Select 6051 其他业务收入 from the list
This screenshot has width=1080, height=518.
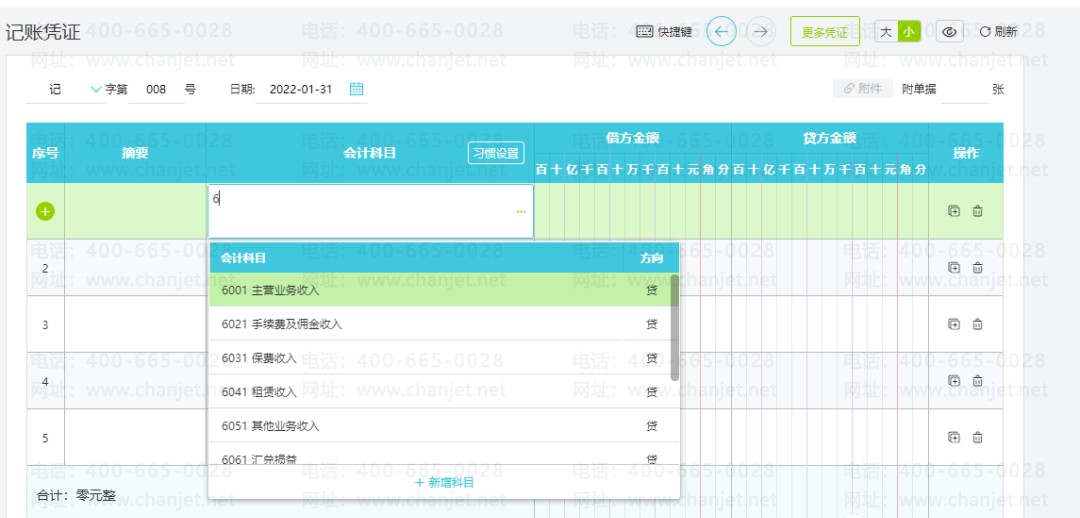click(x=439, y=425)
